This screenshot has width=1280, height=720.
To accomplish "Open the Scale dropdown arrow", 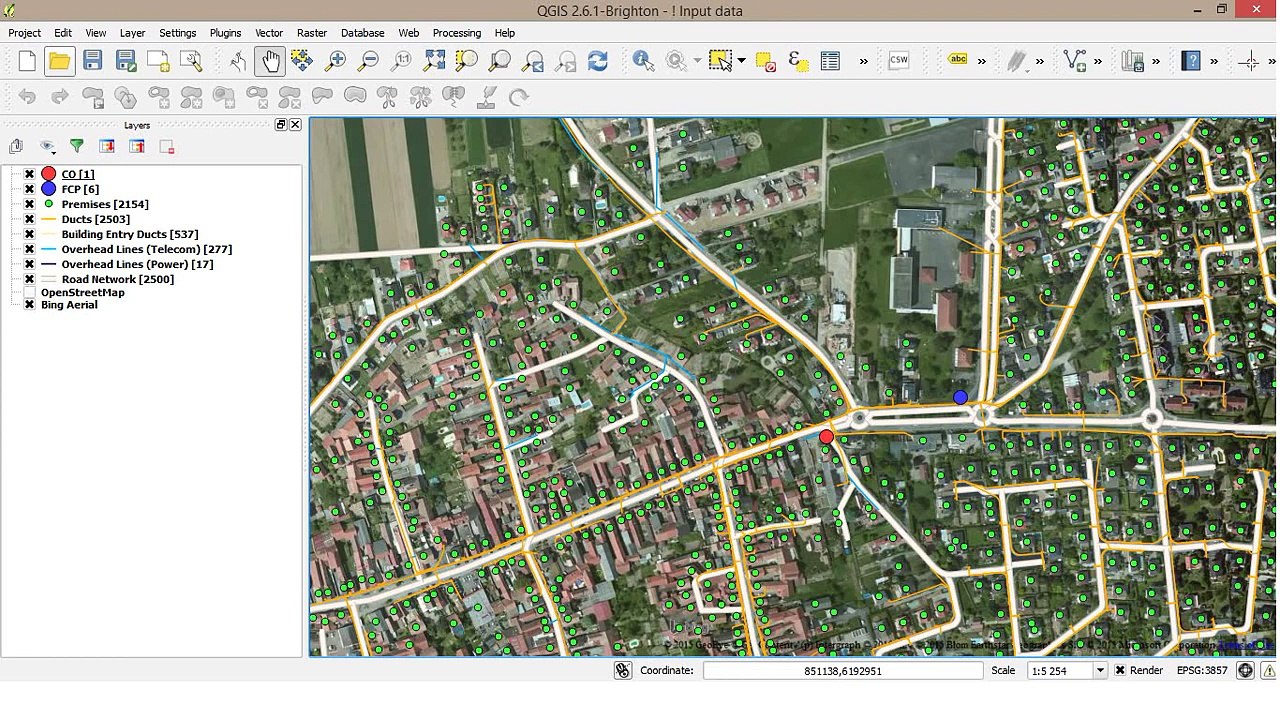I will tap(1100, 670).
